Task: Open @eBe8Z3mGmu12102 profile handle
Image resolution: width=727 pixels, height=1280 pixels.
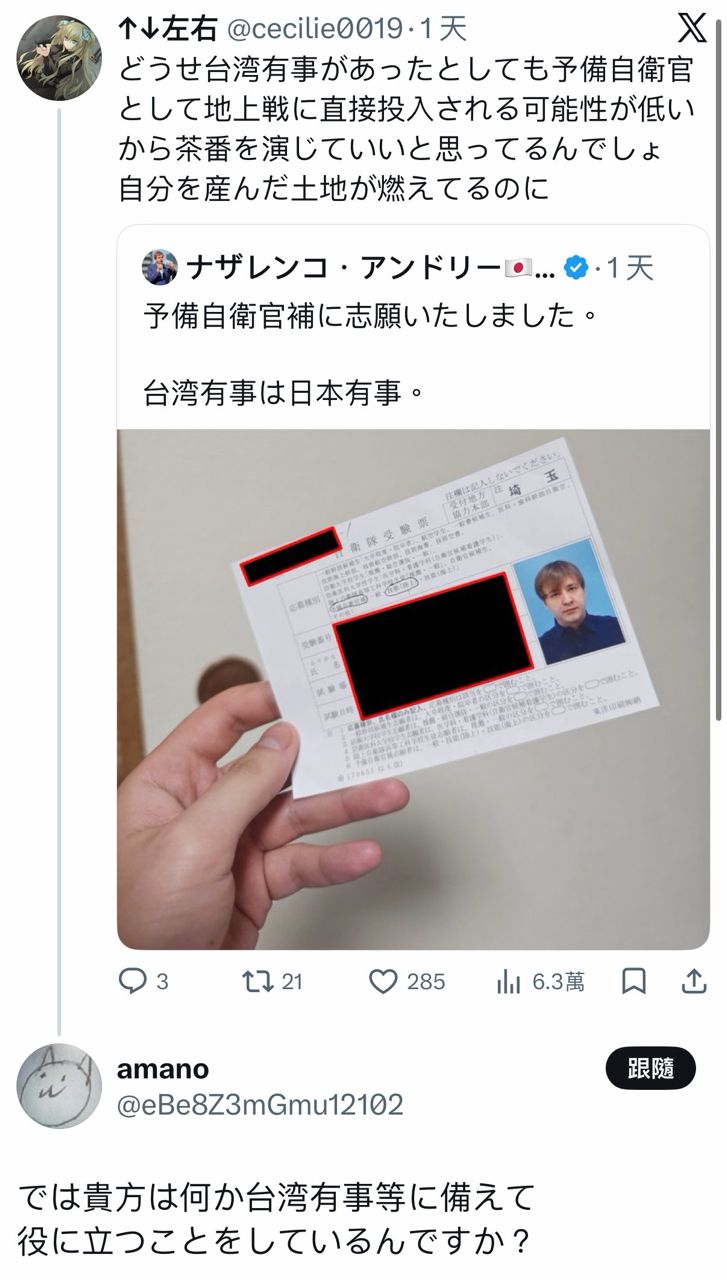Action: [261, 1105]
